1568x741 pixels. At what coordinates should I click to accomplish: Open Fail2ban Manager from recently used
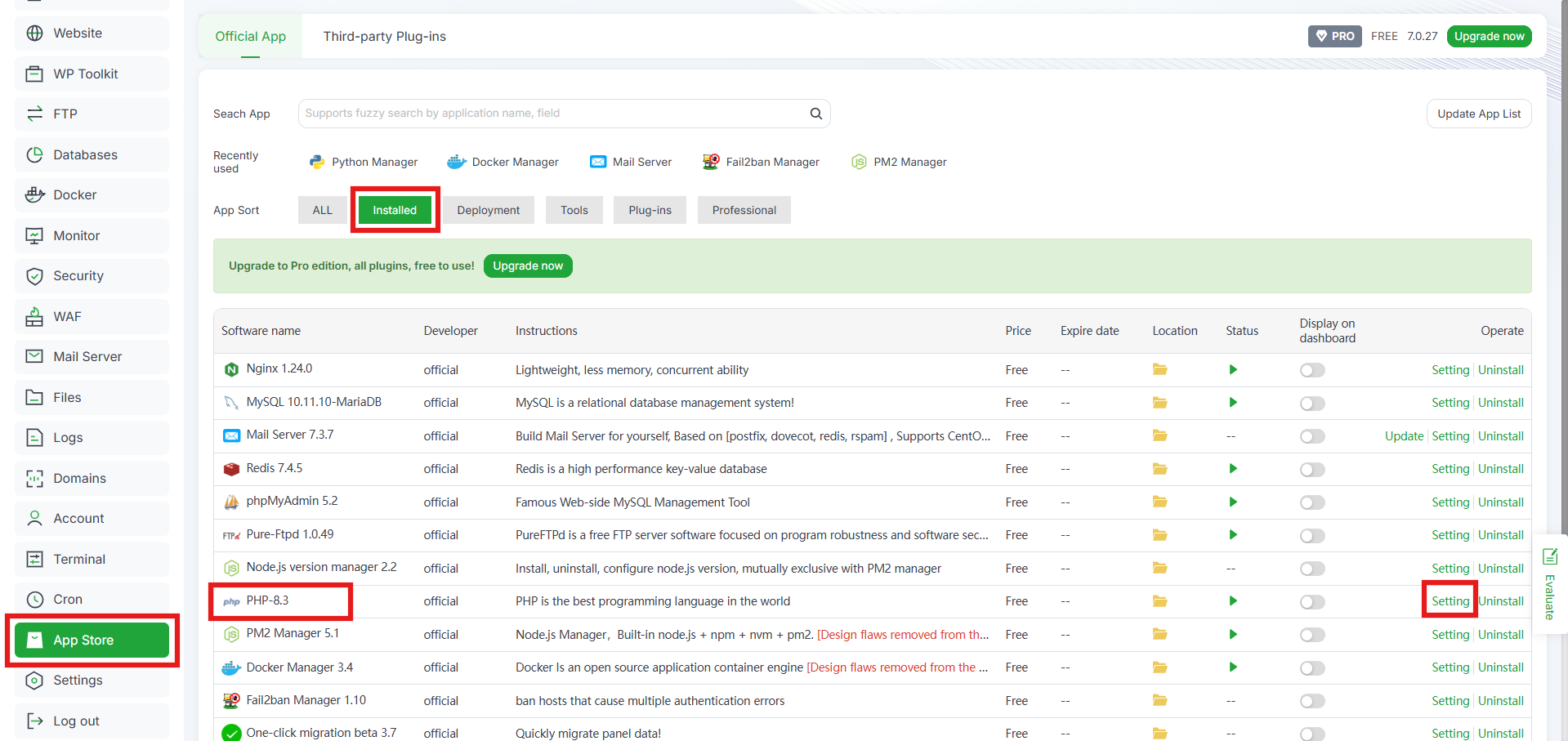(761, 162)
